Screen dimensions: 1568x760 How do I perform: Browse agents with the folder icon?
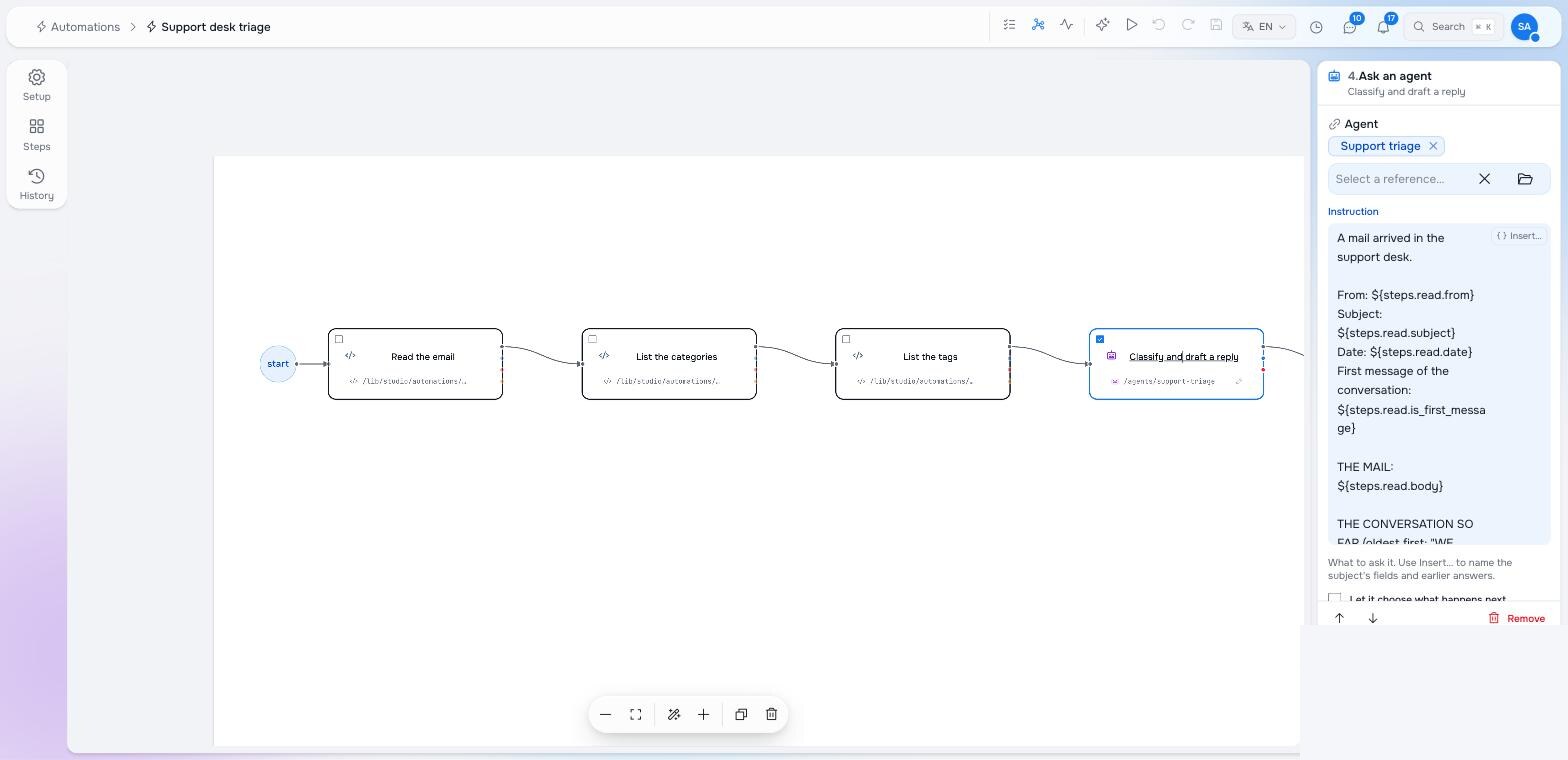1525,179
